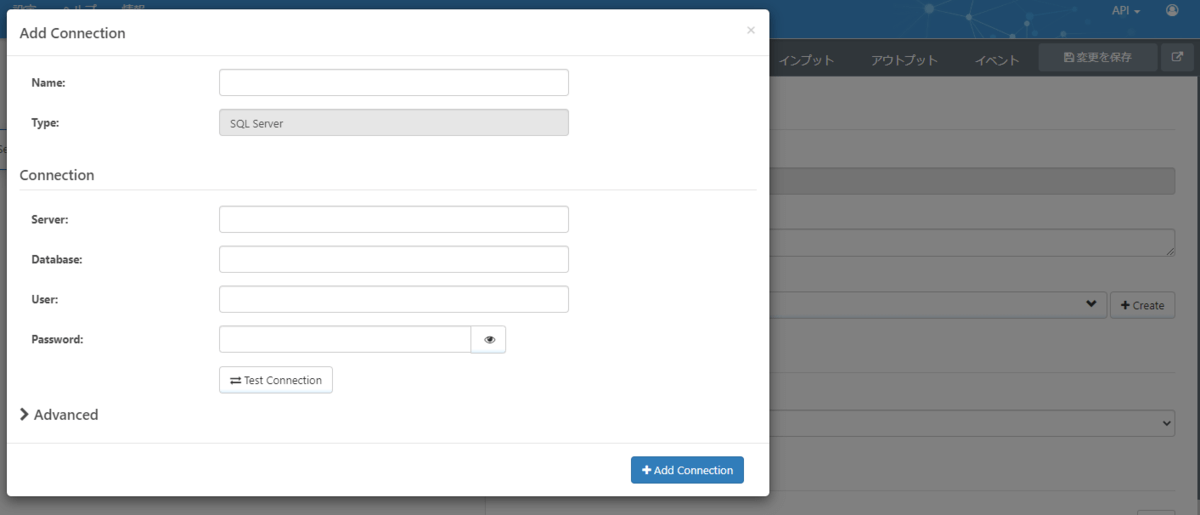Open the API dropdown menu
The width and height of the screenshot is (1200, 515).
[1126, 10]
